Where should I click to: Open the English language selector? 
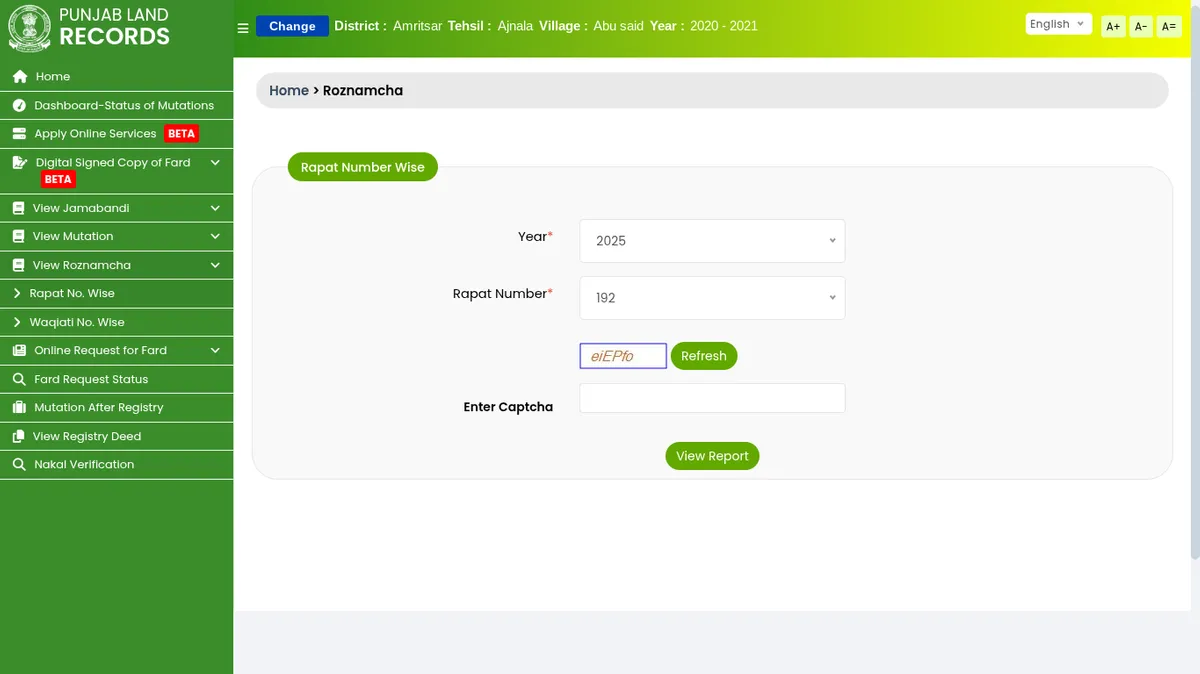(x=1057, y=24)
